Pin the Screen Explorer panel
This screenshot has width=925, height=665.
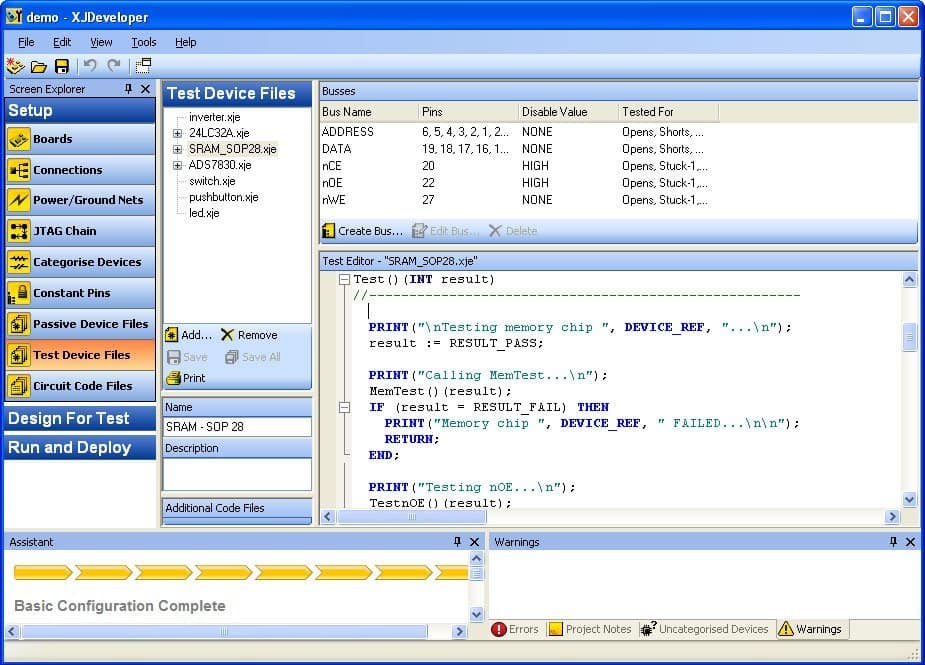point(128,89)
